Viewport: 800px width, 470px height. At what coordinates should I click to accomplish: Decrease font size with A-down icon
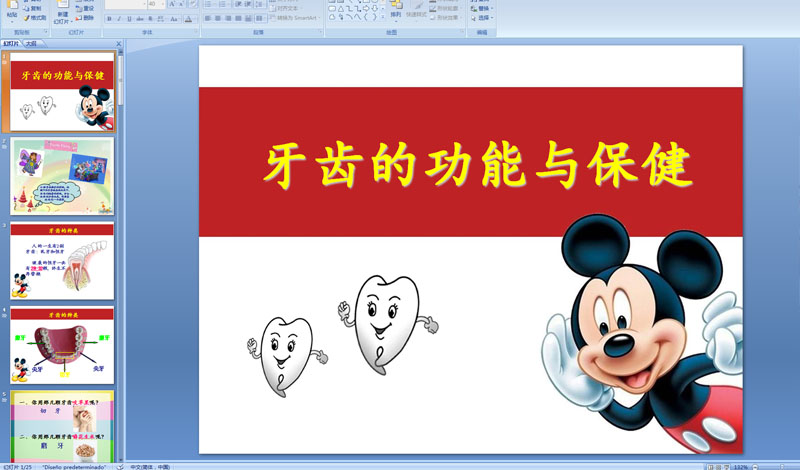click(x=182, y=4)
